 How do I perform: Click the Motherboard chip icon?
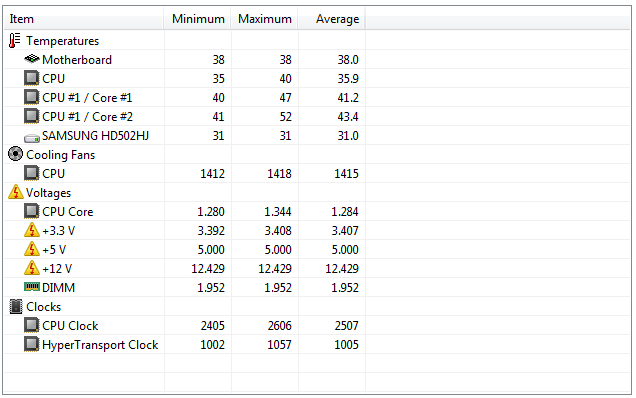(x=32, y=59)
